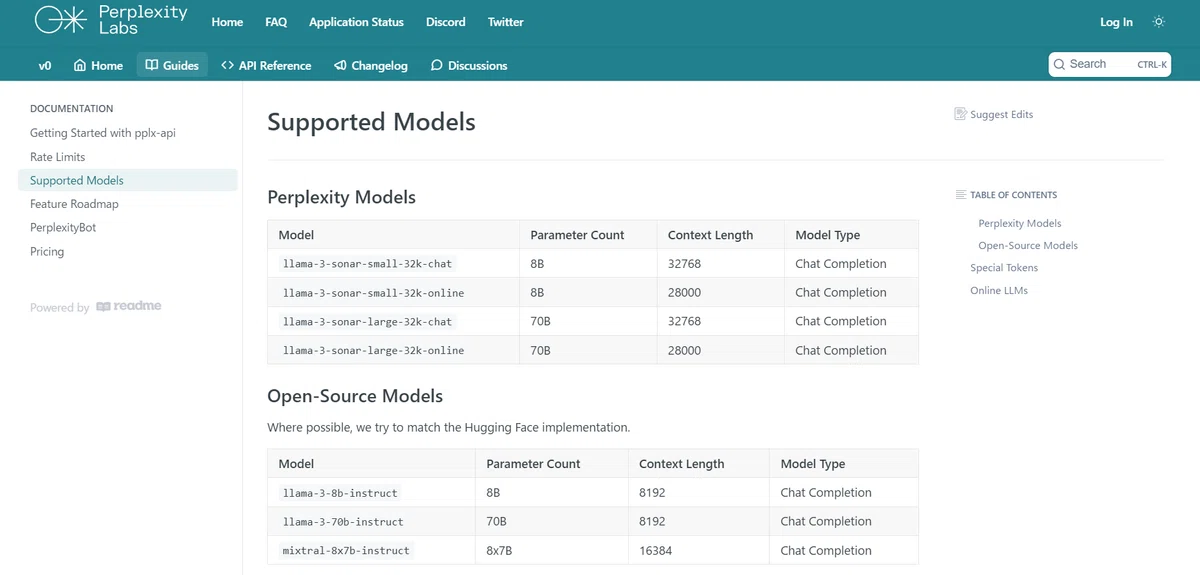
Task: Open the Application Status top link
Action: (x=356, y=22)
